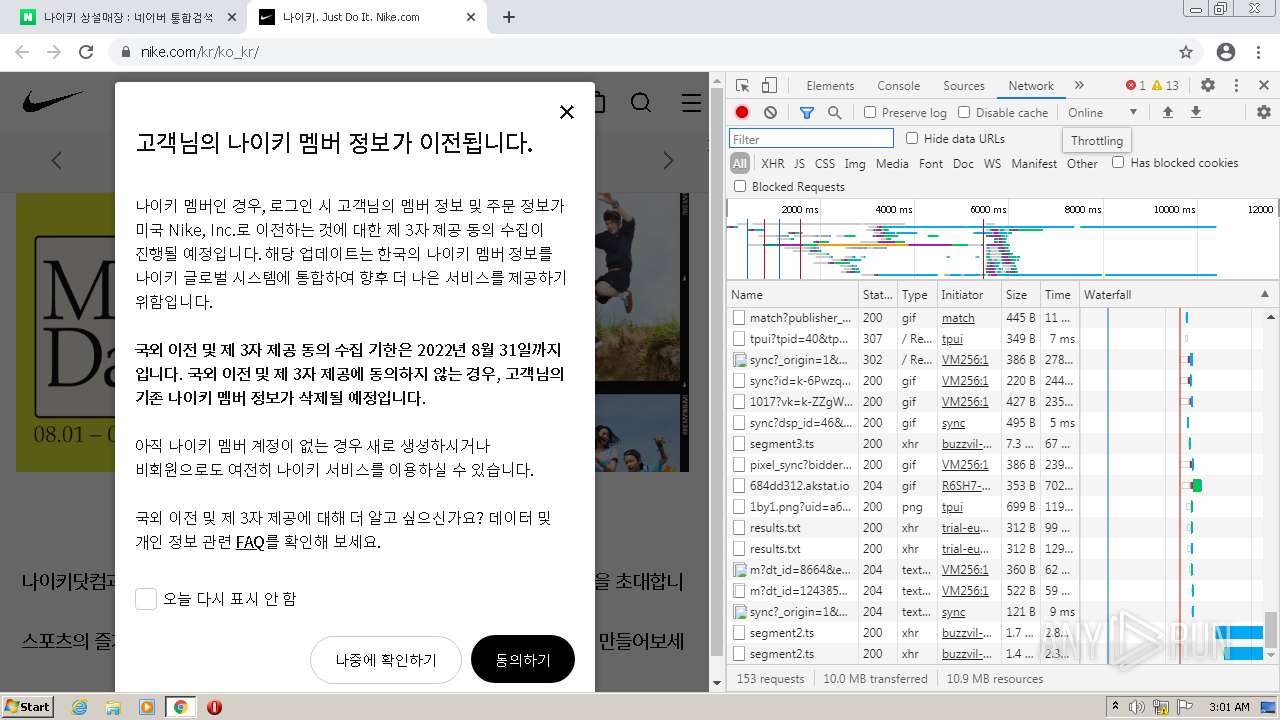
Task: Switch to Console tab in DevTools
Action: (x=898, y=86)
